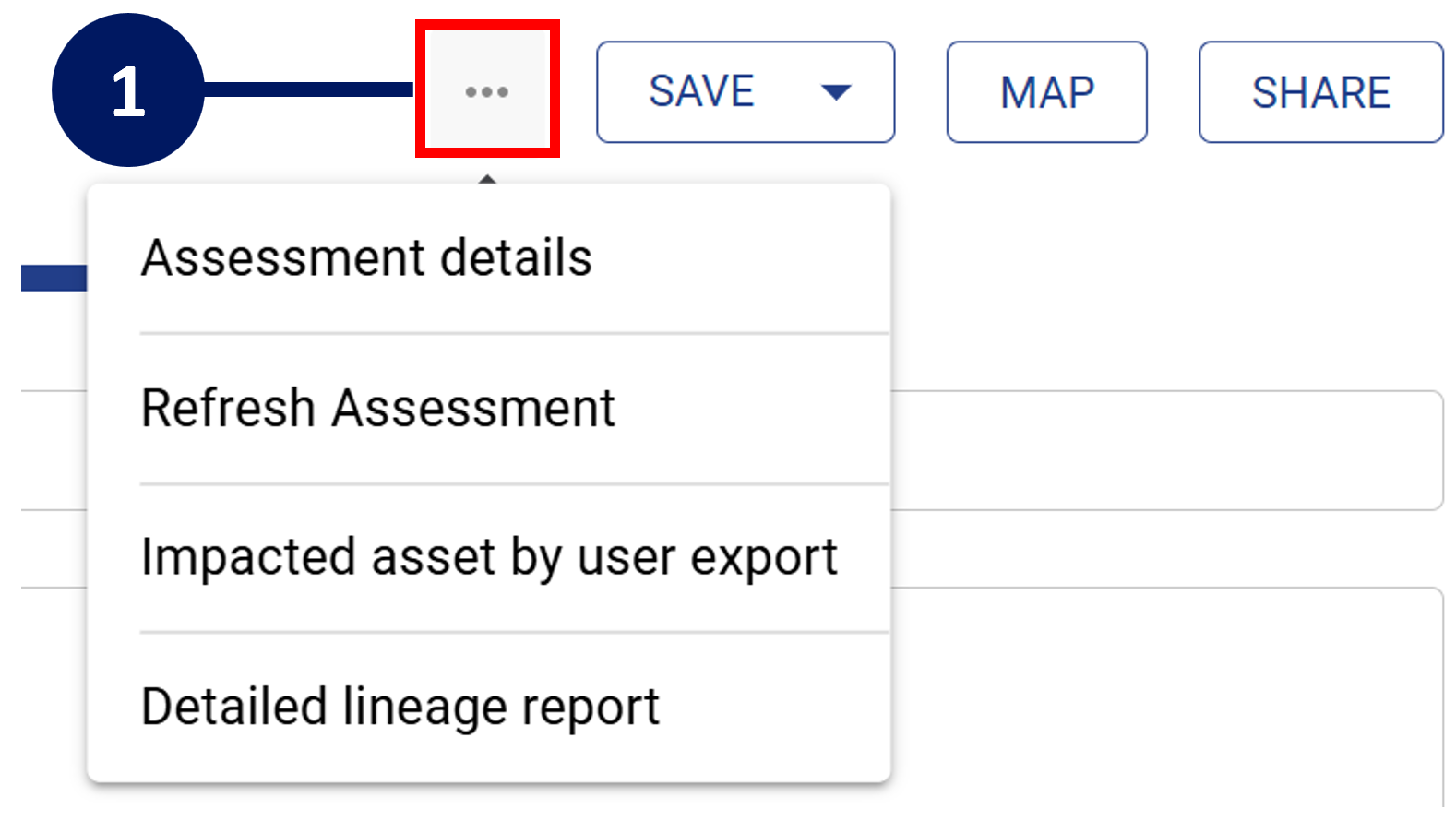This screenshot has width=1456, height=821.
Task: Focus the upper input field right of menu
Action: (1164, 450)
